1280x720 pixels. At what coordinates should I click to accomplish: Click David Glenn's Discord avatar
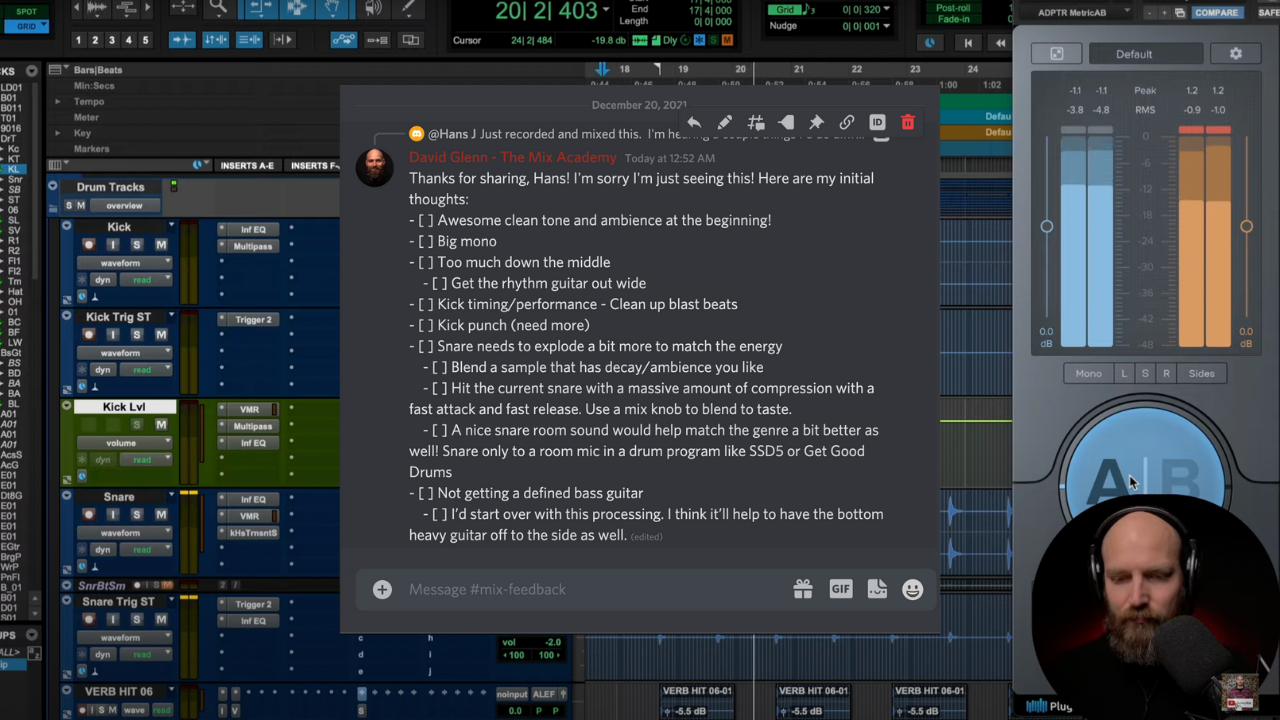tap(375, 167)
